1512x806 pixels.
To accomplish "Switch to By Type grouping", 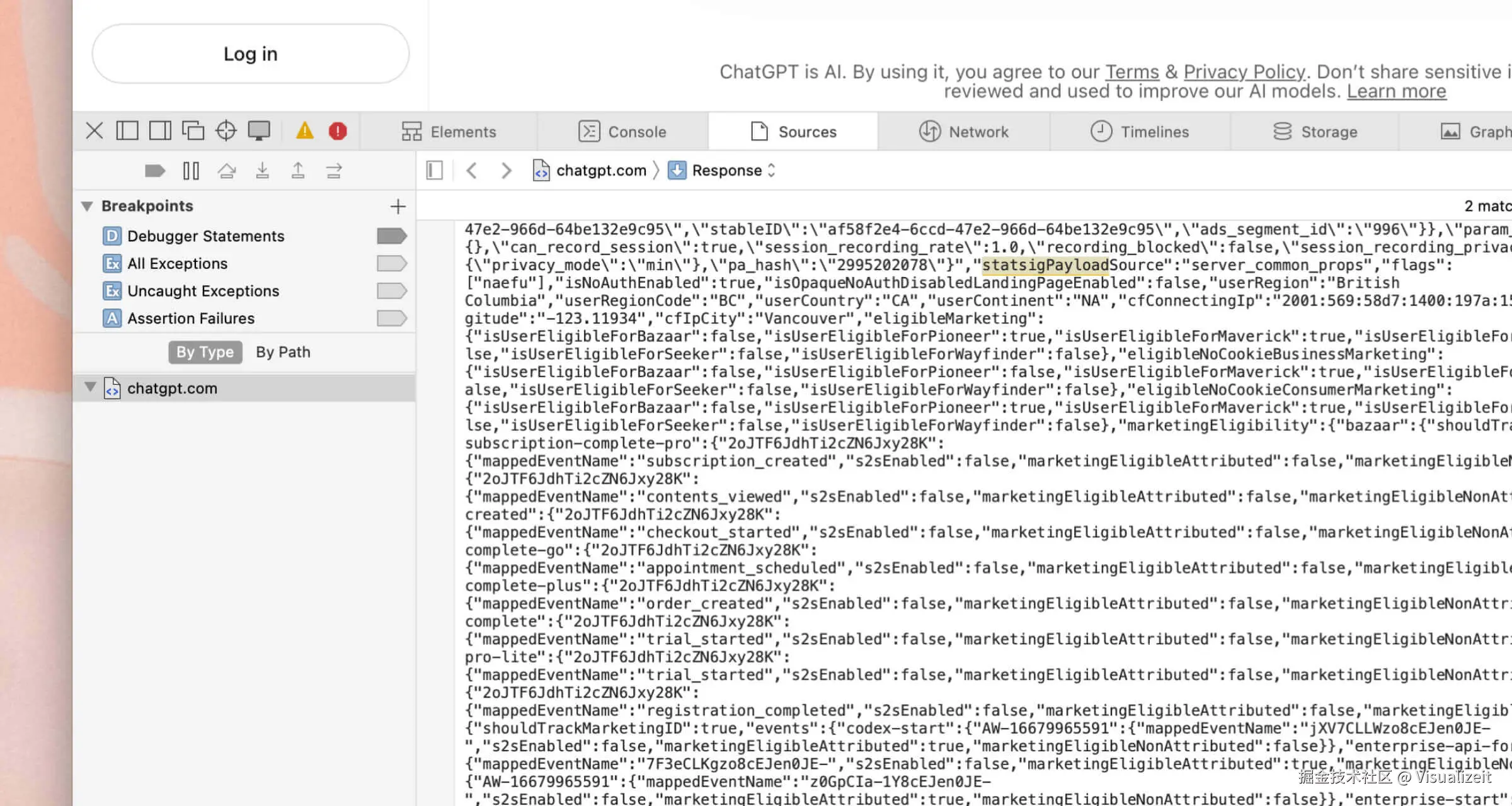I will [205, 353].
